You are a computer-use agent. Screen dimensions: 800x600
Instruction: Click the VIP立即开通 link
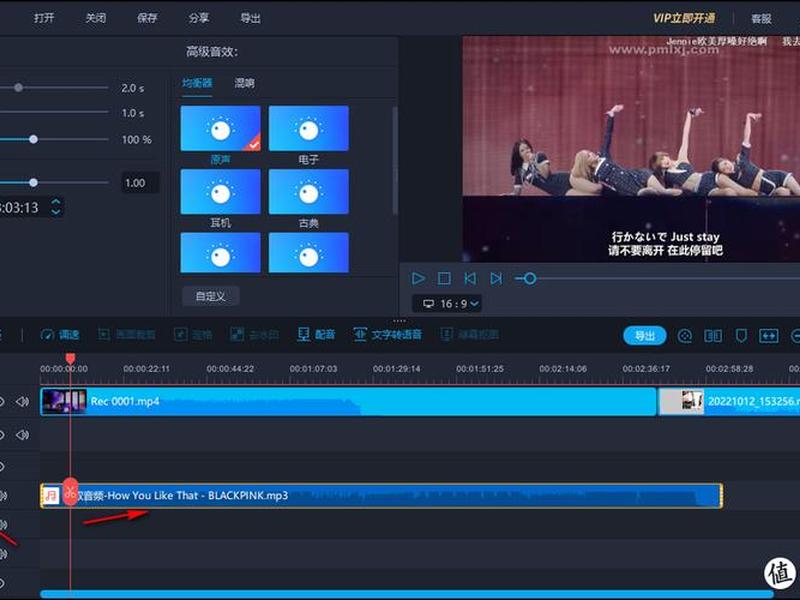tap(684, 18)
